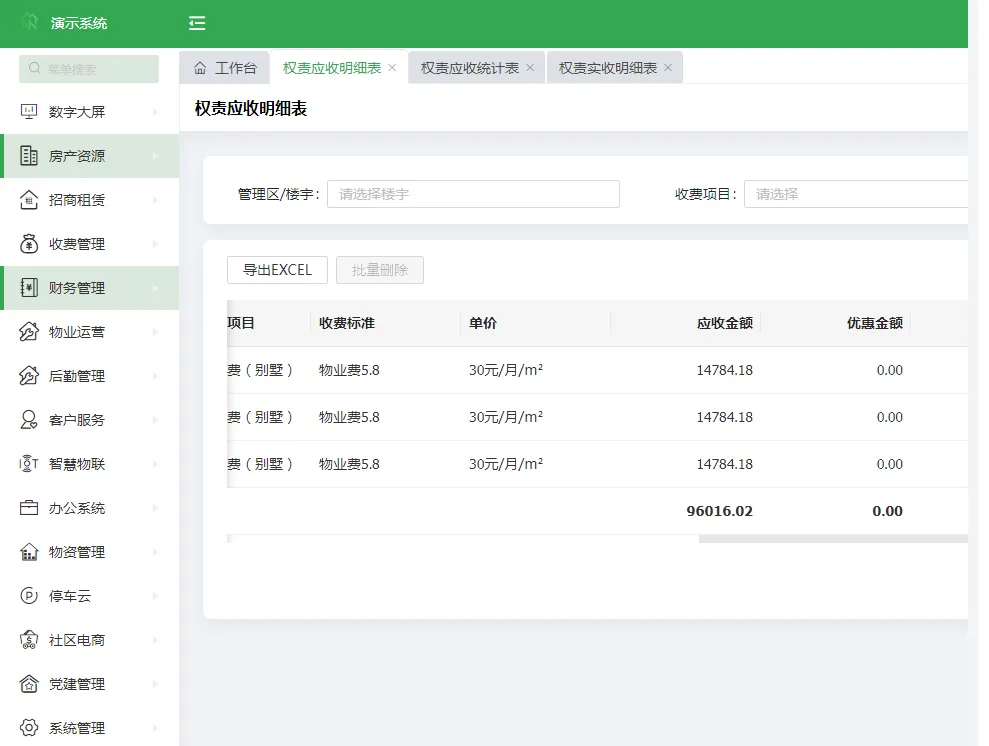This screenshot has width=989, height=746.
Task: Click the 办公系统 briefcase icon
Action: [x=29, y=508]
